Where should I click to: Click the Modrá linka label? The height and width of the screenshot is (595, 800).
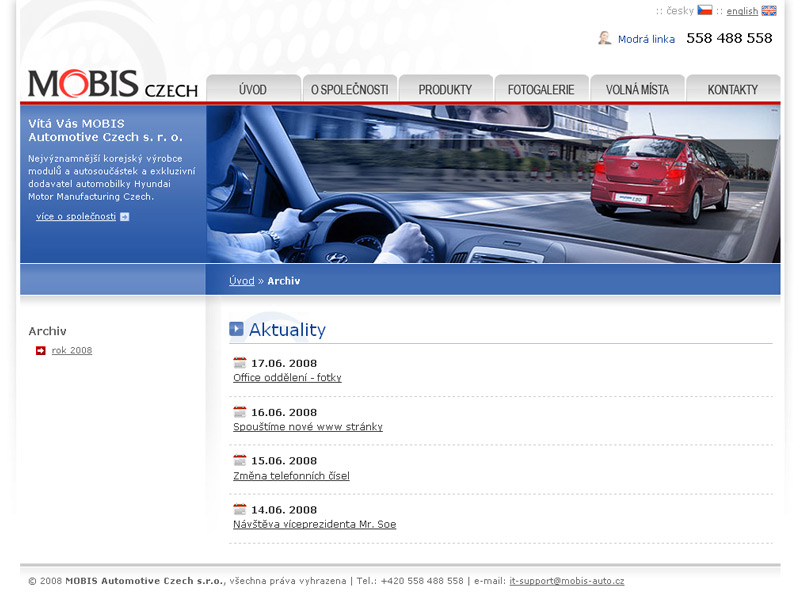pyautogui.click(x=646, y=39)
